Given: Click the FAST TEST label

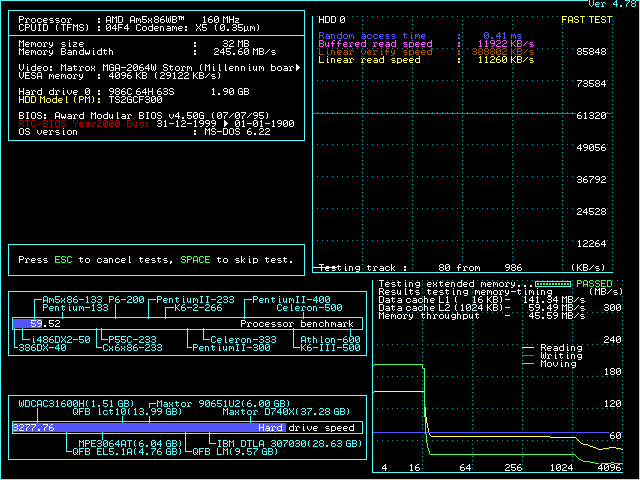Looking at the screenshot, I should click(588, 19).
